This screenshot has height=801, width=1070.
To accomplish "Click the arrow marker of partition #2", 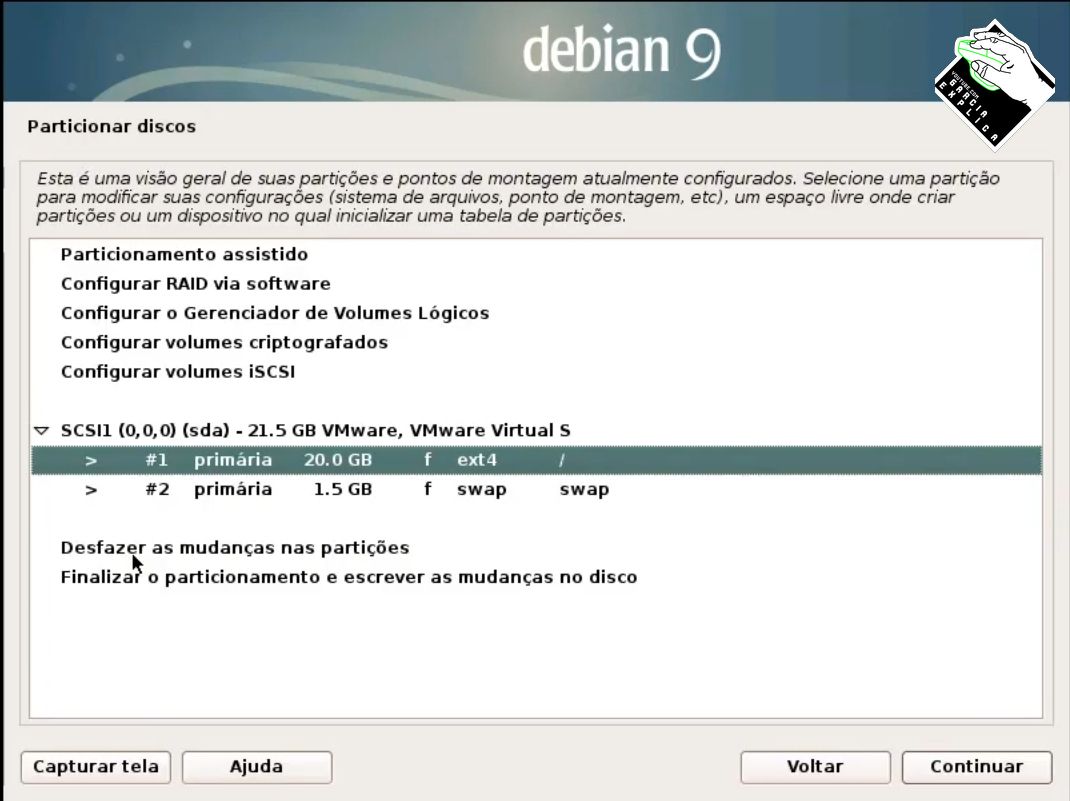I will pos(91,490).
